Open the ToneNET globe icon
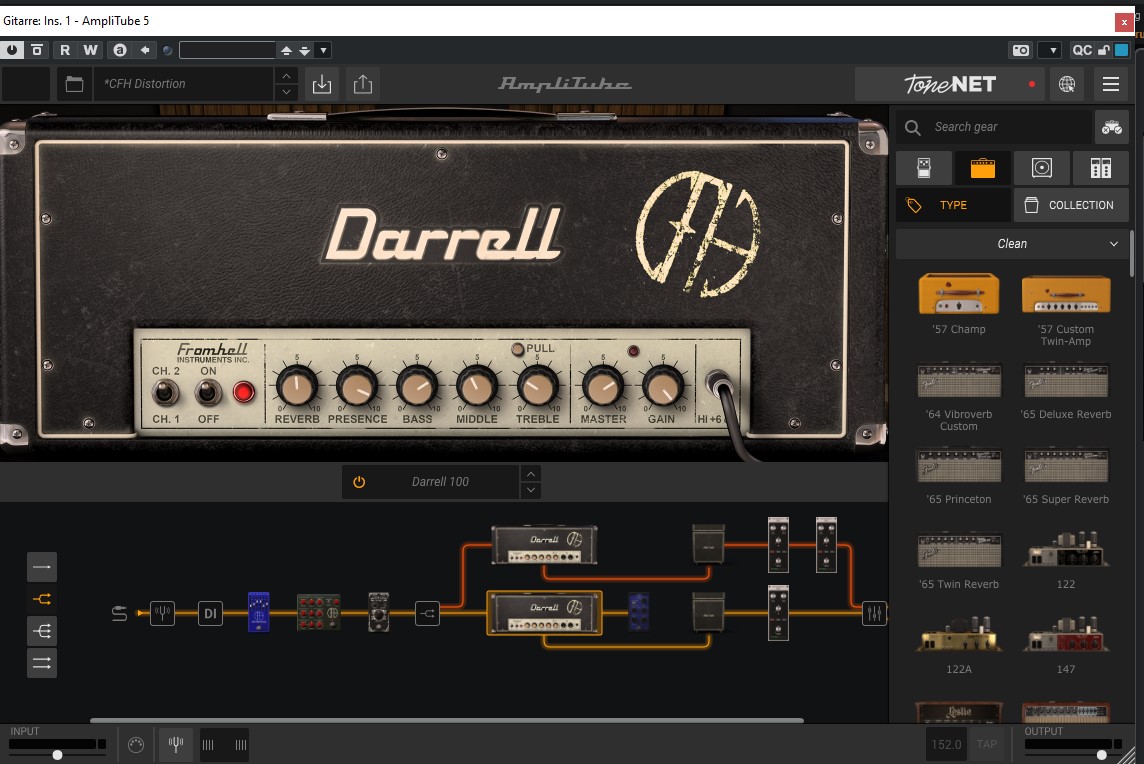 (1067, 84)
